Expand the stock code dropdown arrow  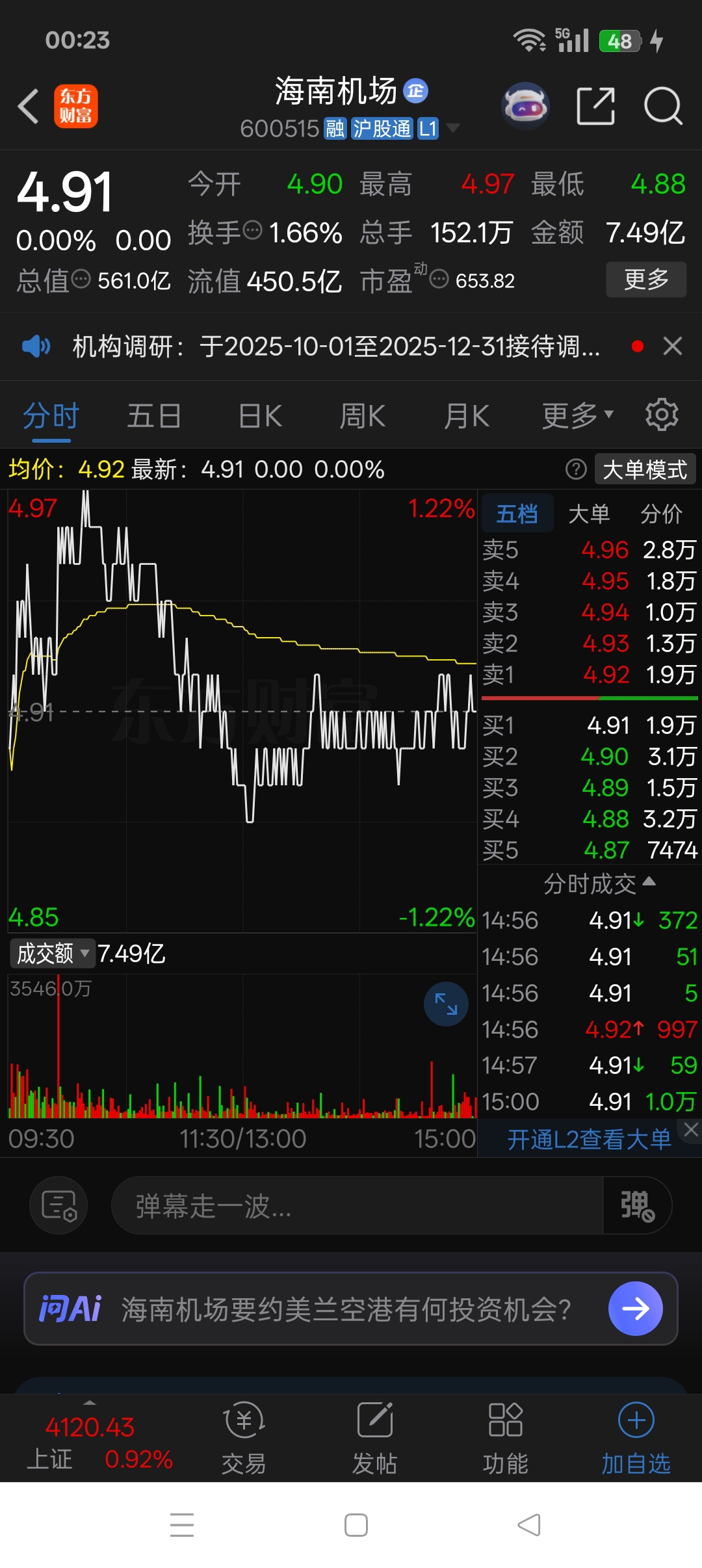click(x=453, y=128)
